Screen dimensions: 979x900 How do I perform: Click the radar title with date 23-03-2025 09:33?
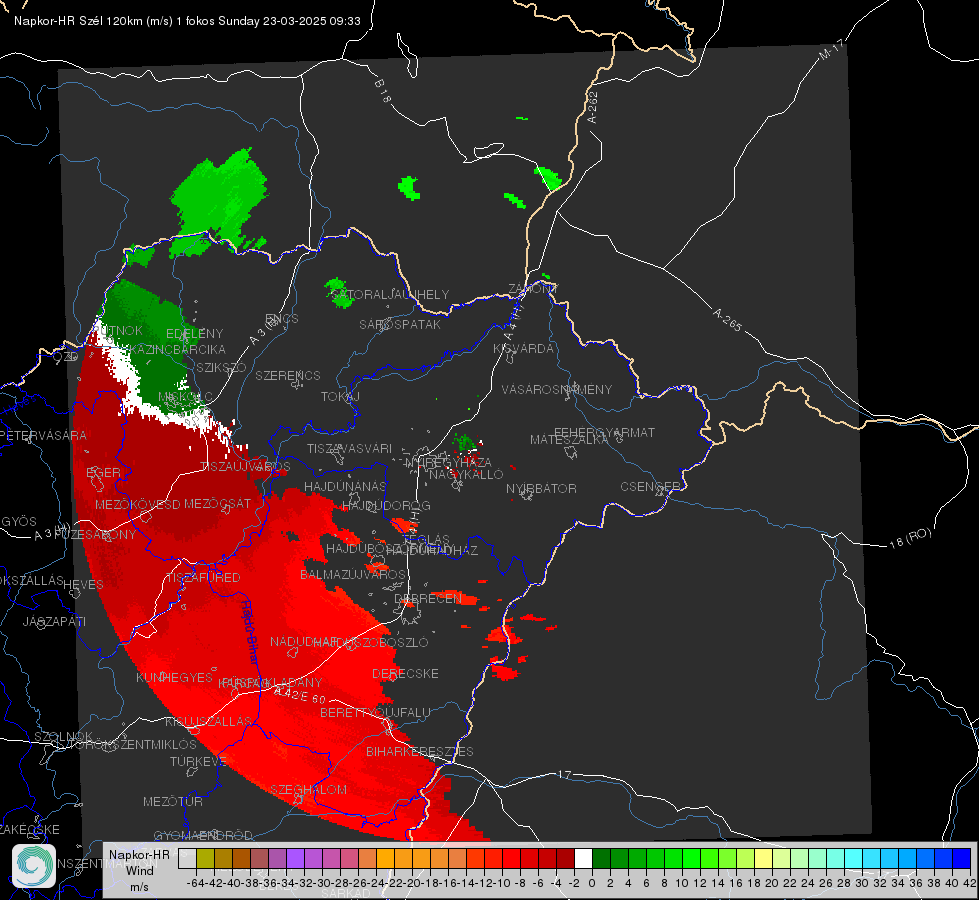[x=187, y=21]
